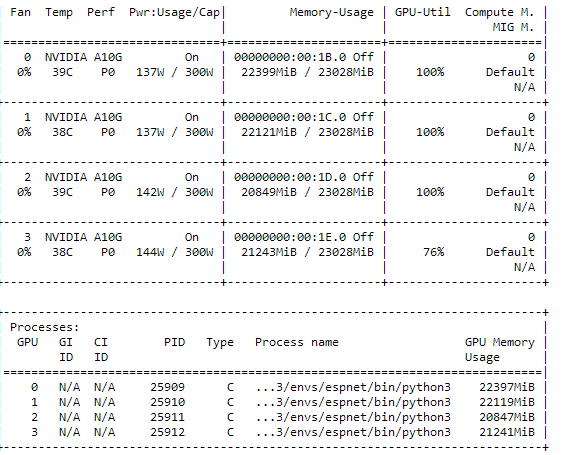
Task: Click the 'PID' column header
Action: [x=175, y=342]
